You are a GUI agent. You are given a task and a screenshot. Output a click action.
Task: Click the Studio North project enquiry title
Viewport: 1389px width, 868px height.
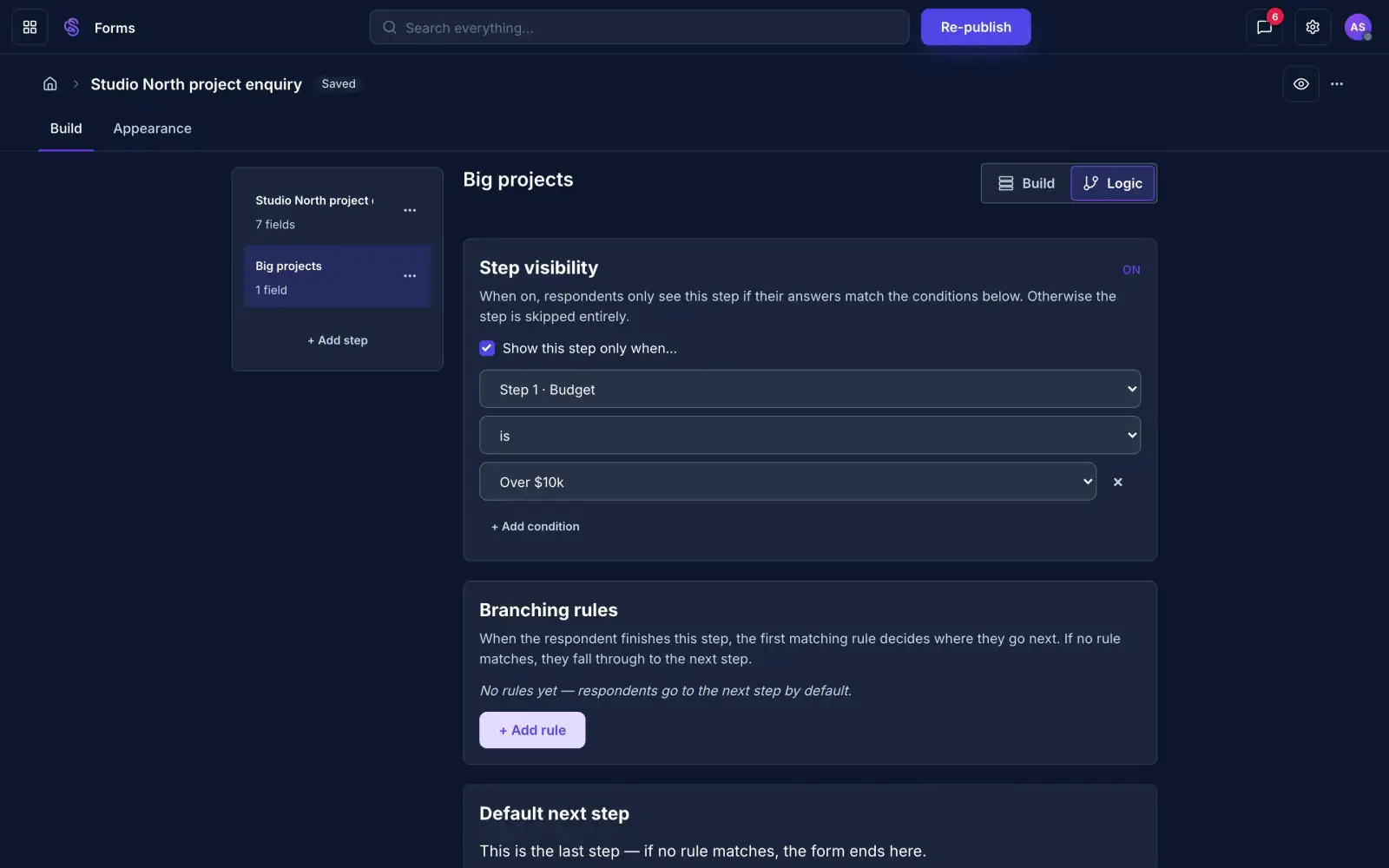tap(196, 84)
